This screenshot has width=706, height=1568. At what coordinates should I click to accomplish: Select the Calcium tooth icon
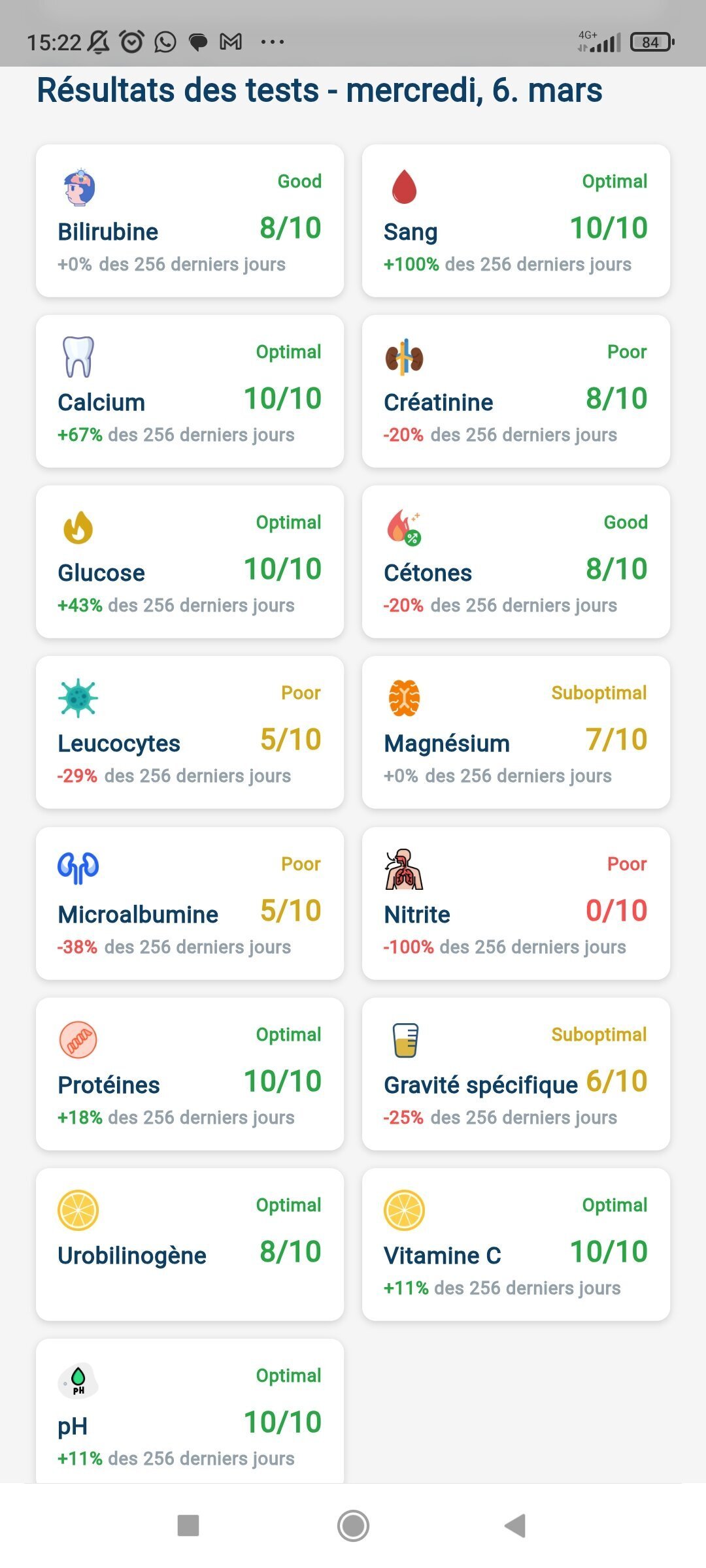click(x=78, y=357)
